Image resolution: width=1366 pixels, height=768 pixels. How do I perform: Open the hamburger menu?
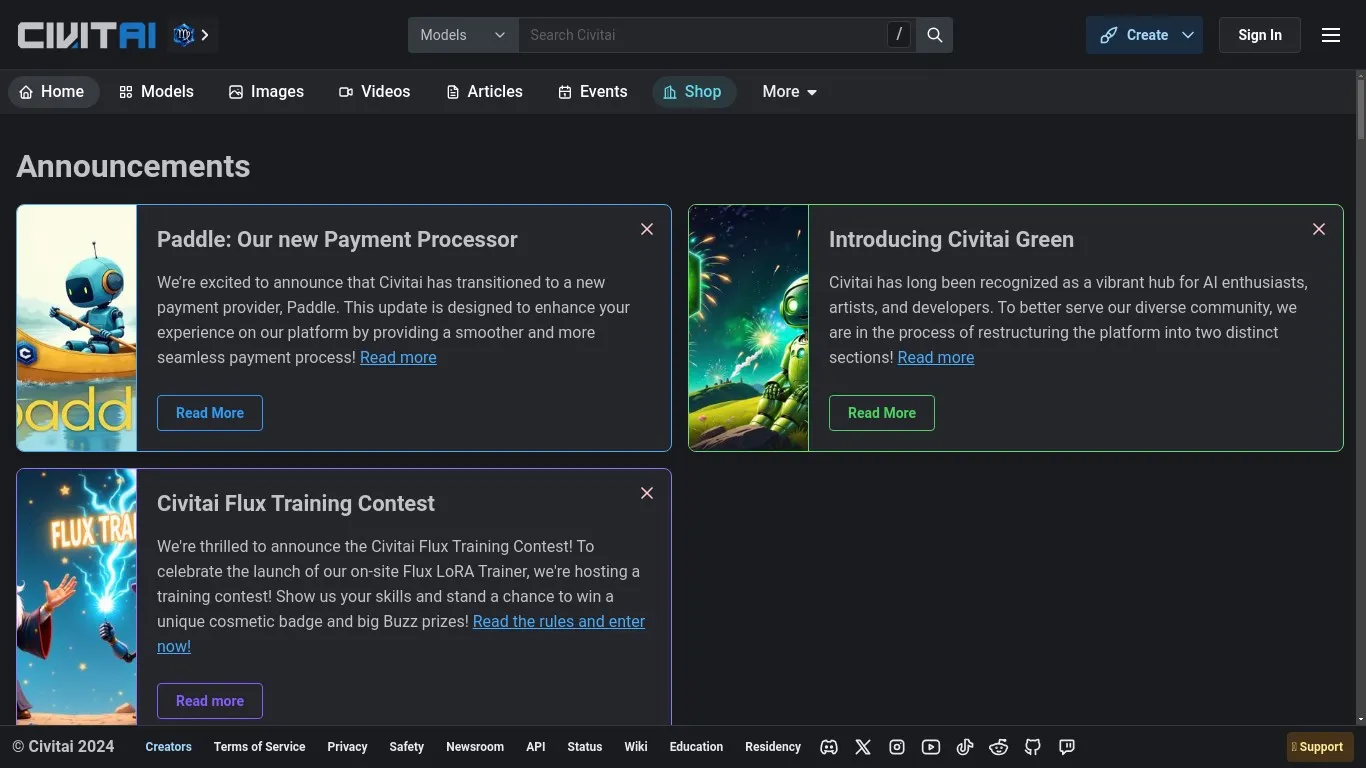point(1330,34)
